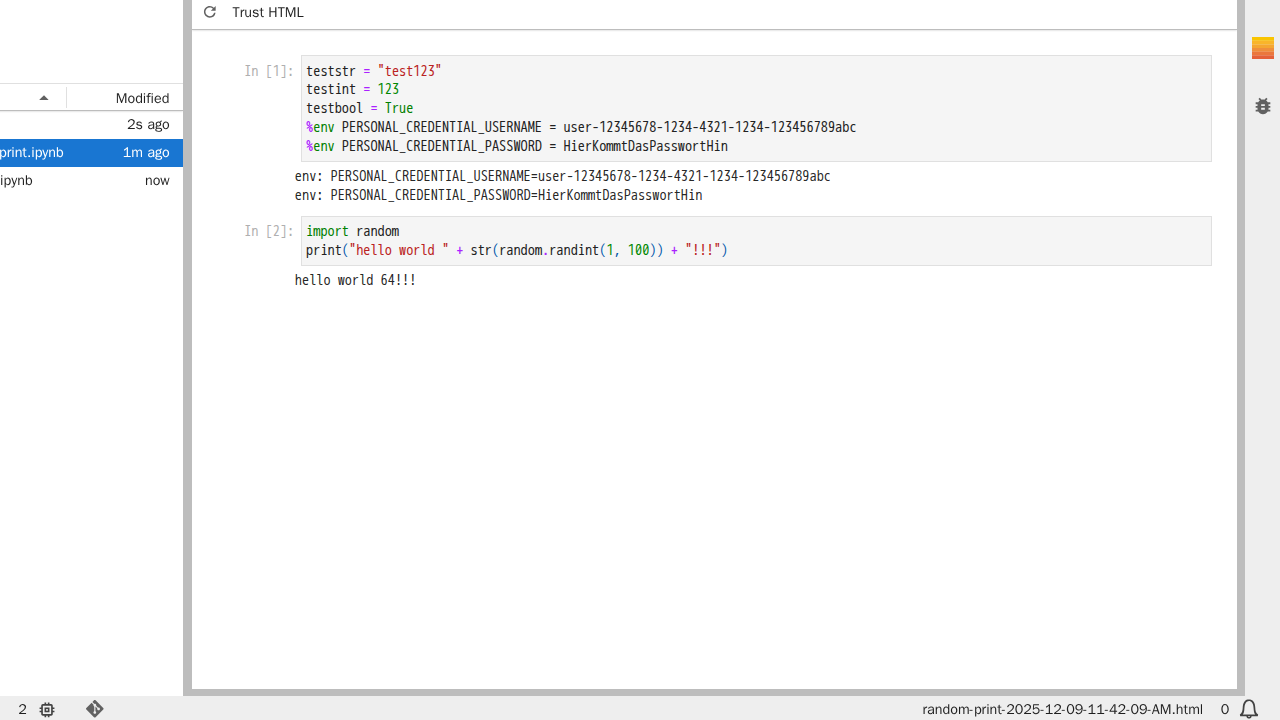Click the In [2] cell prompt
The image size is (1280, 720).
269,231
